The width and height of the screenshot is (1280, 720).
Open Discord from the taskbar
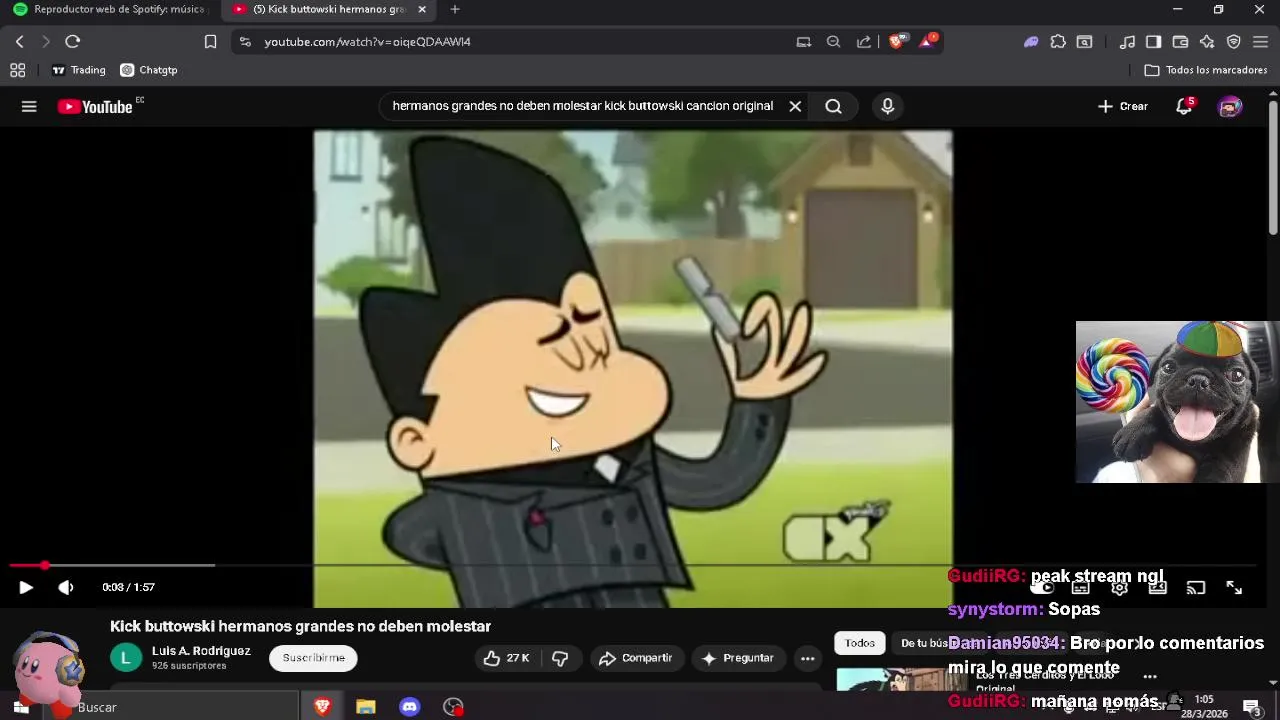pyautogui.click(x=409, y=707)
